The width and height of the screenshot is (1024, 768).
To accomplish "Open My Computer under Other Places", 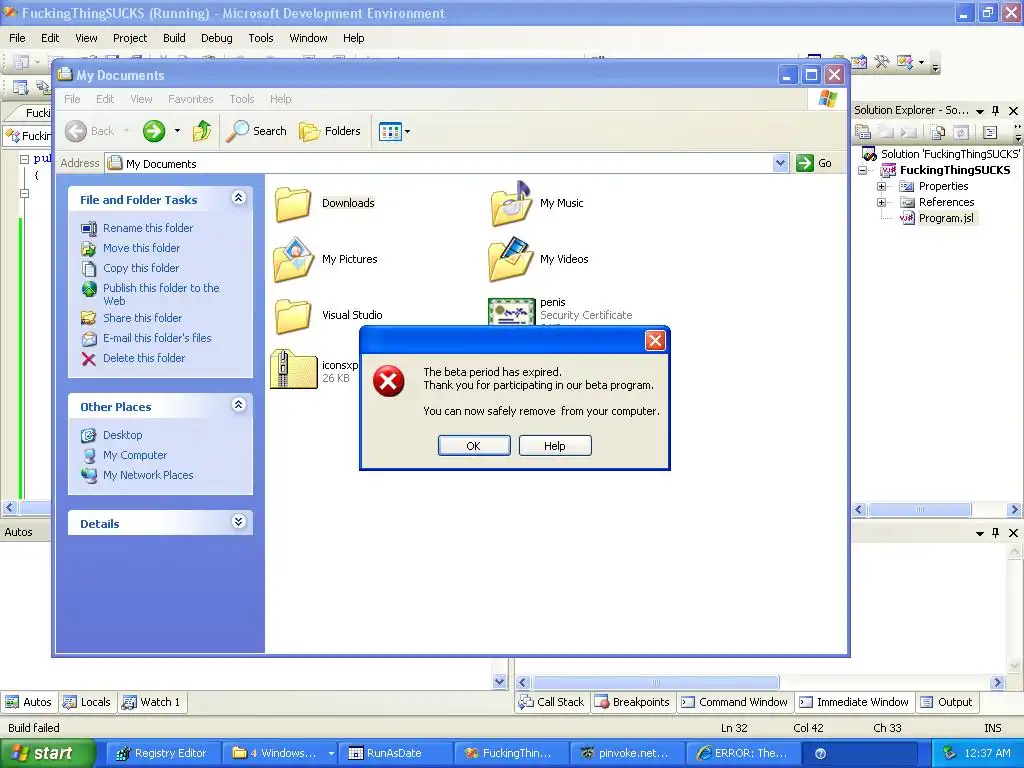I will pos(135,455).
